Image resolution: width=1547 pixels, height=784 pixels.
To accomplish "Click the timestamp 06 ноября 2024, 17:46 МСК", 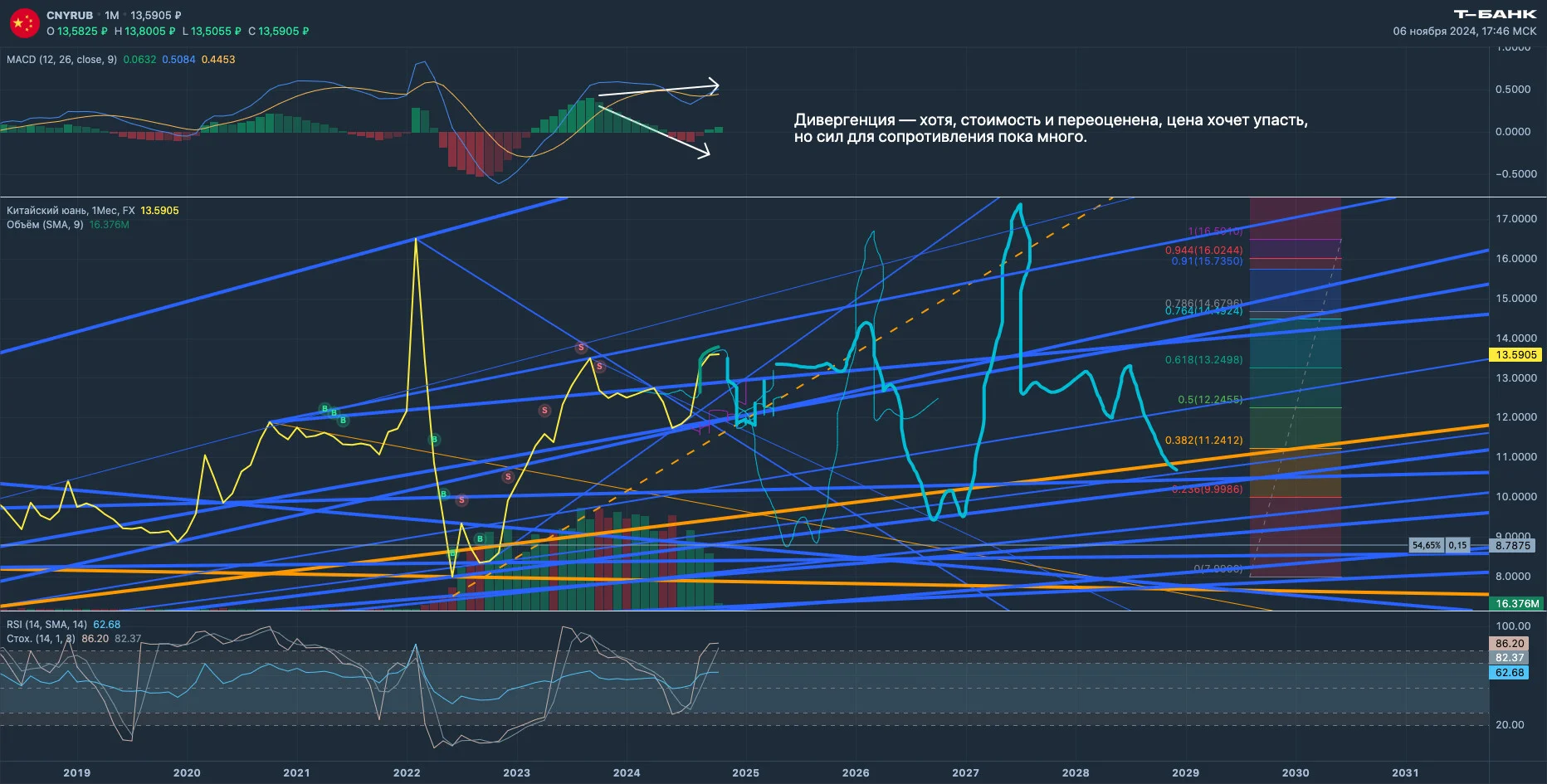I will tap(1465, 32).
